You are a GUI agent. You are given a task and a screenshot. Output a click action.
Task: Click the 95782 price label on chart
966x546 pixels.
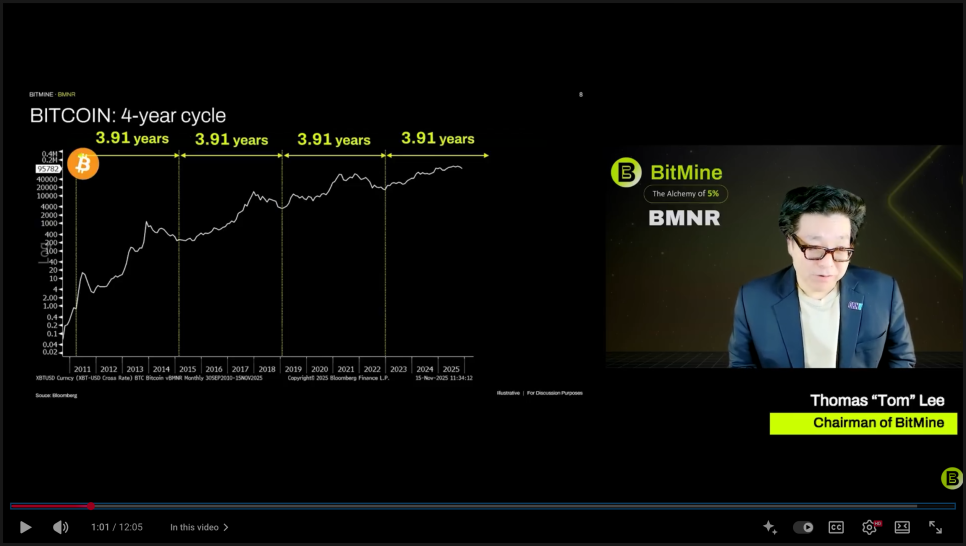click(x=48, y=169)
